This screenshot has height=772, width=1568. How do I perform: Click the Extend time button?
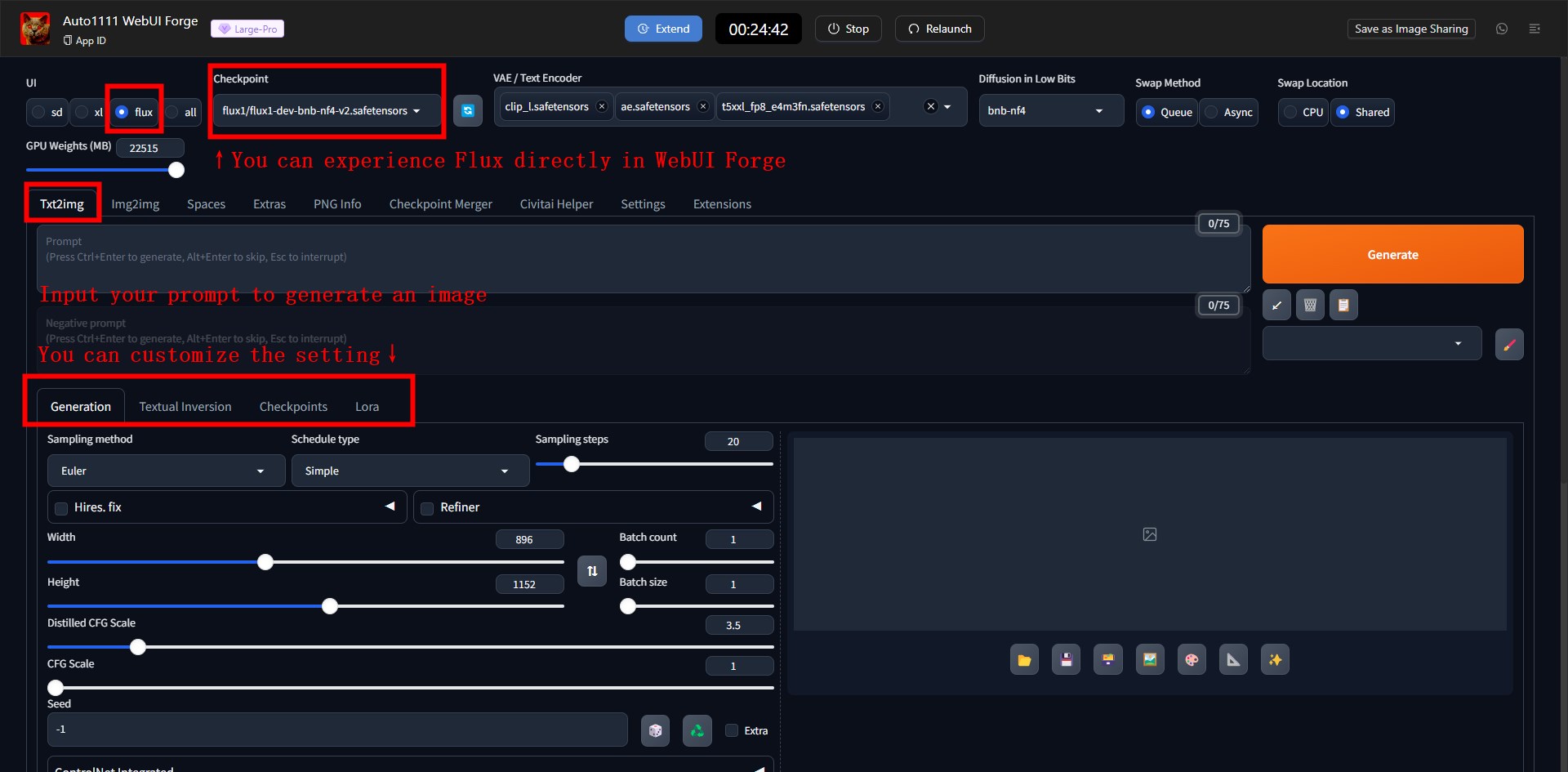pos(663,29)
